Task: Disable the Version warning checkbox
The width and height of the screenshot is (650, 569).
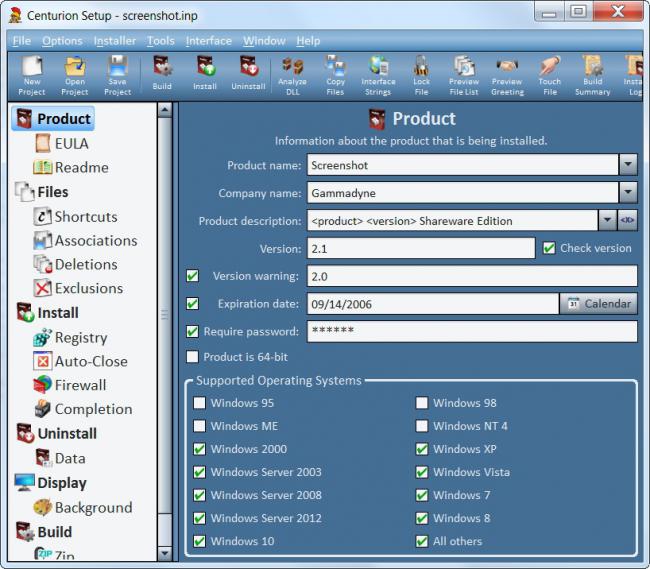Action: [192, 276]
